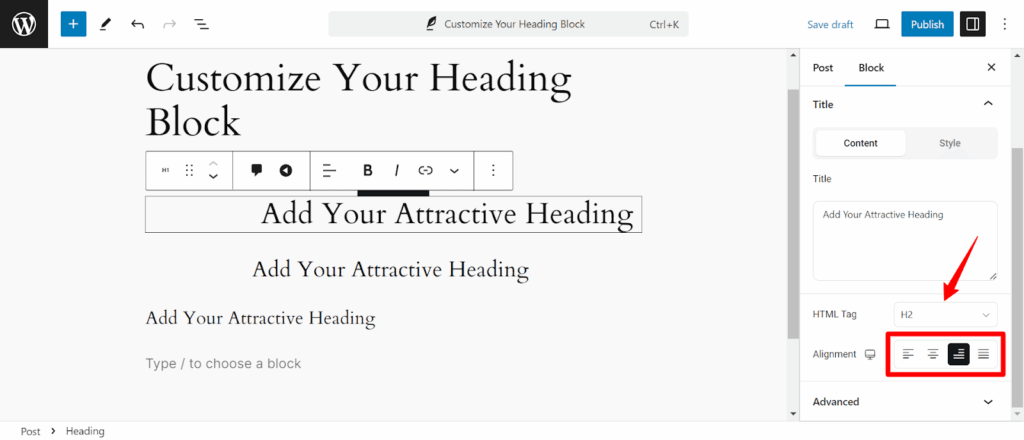Open the preview device laptop icon
The width and height of the screenshot is (1024, 440).
882,24
